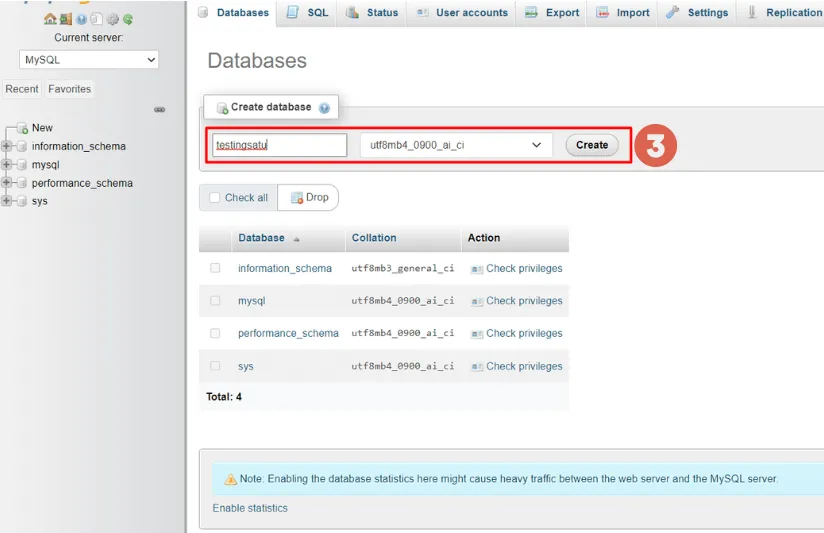Click the New database icon in tree
This screenshot has width=824, height=533.
click(x=23, y=128)
